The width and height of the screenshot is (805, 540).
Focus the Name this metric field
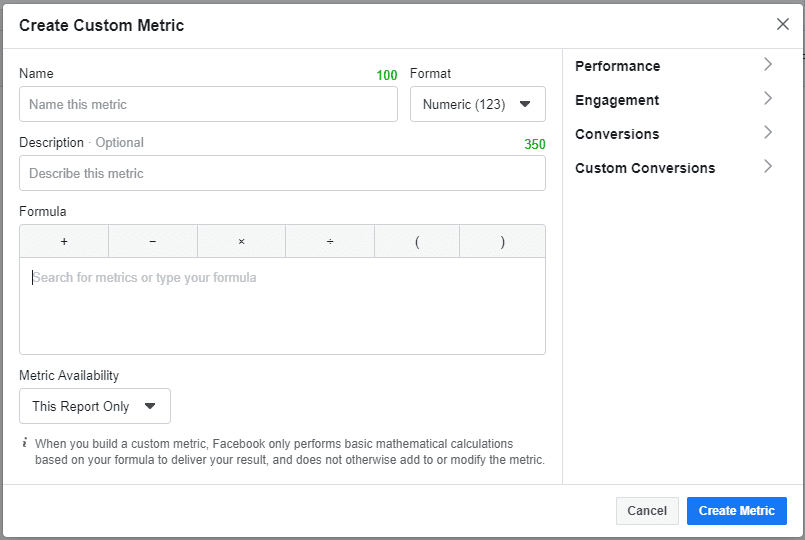[208, 104]
